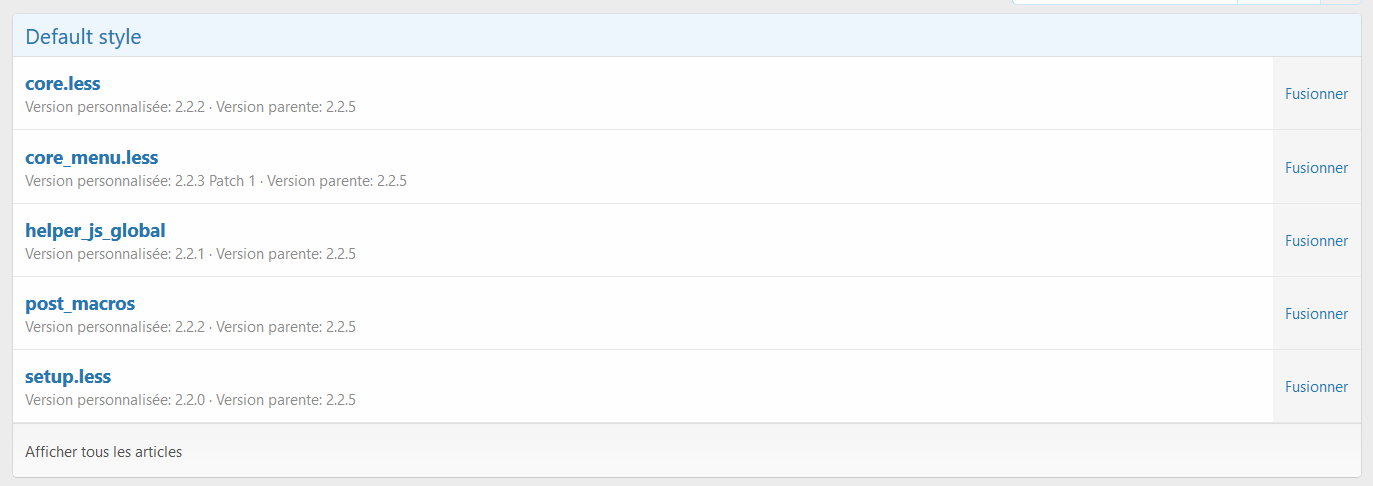Click the custom version 2.2.2 text under core.less
The image size is (1373, 486).
click(189, 107)
